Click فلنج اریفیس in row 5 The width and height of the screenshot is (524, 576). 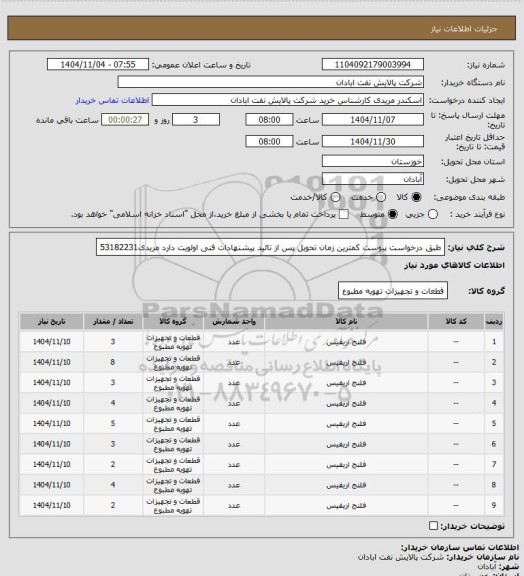[x=346, y=424]
